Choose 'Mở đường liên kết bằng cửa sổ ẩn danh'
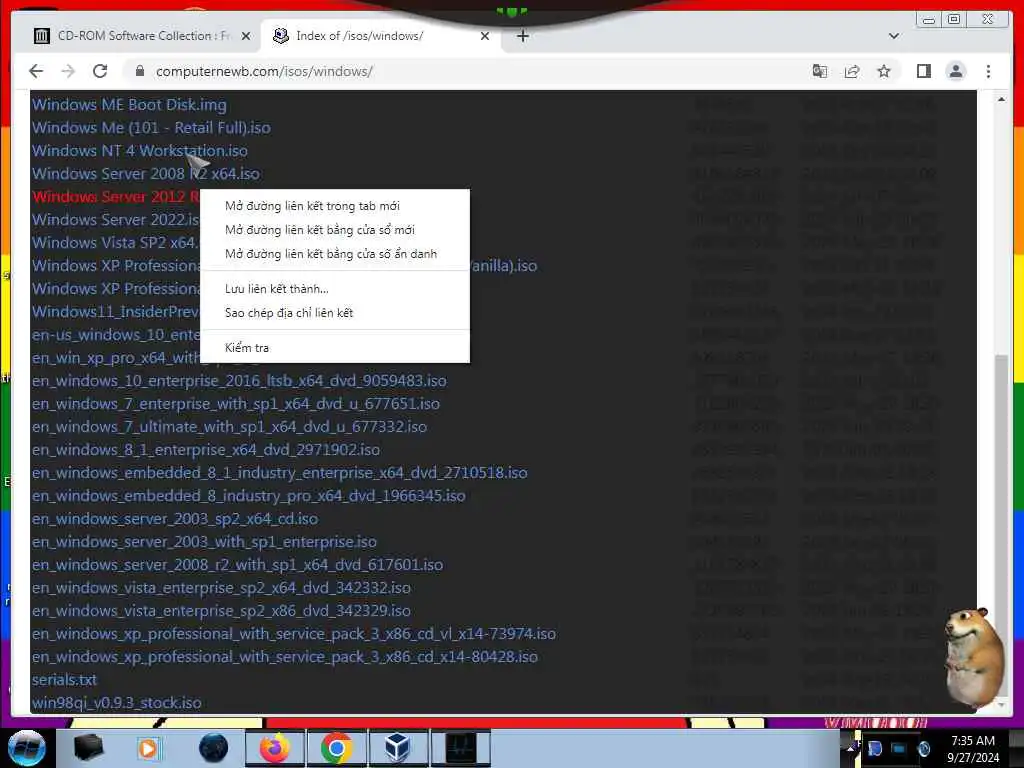 (x=334, y=254)
